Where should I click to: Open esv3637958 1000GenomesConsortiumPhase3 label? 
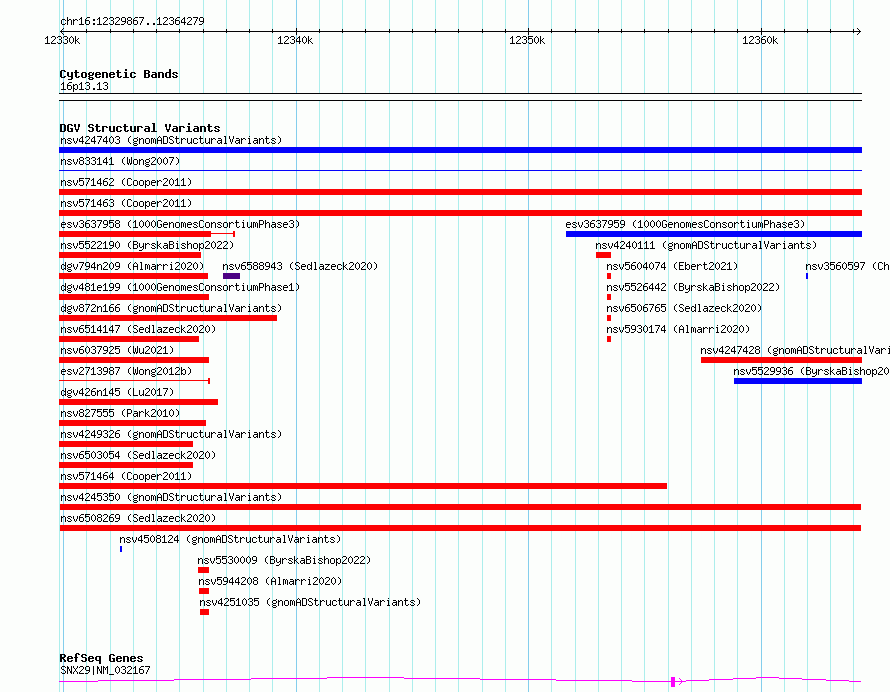[180, 224]
